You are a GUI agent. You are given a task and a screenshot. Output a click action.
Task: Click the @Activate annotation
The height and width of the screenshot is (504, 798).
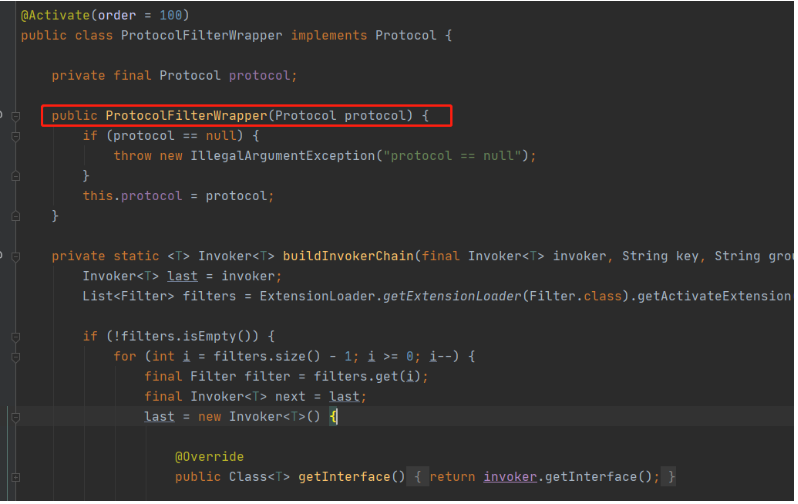(x=55, y=15)
